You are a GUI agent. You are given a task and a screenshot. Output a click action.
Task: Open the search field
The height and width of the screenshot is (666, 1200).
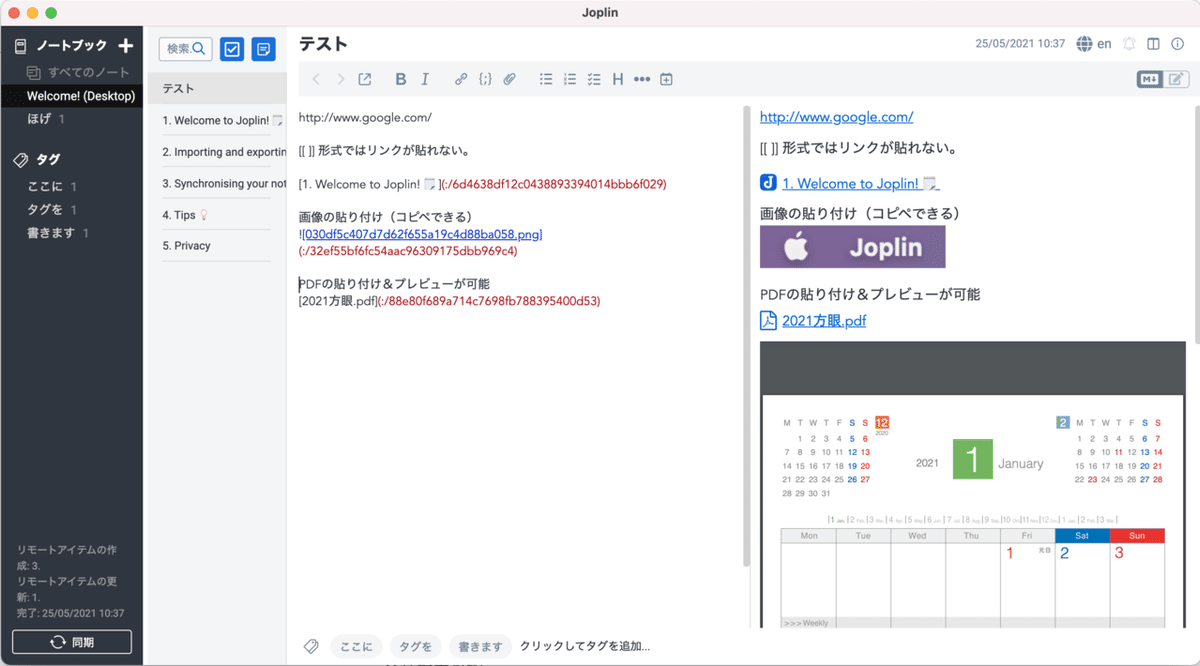(x=186, y=49)
